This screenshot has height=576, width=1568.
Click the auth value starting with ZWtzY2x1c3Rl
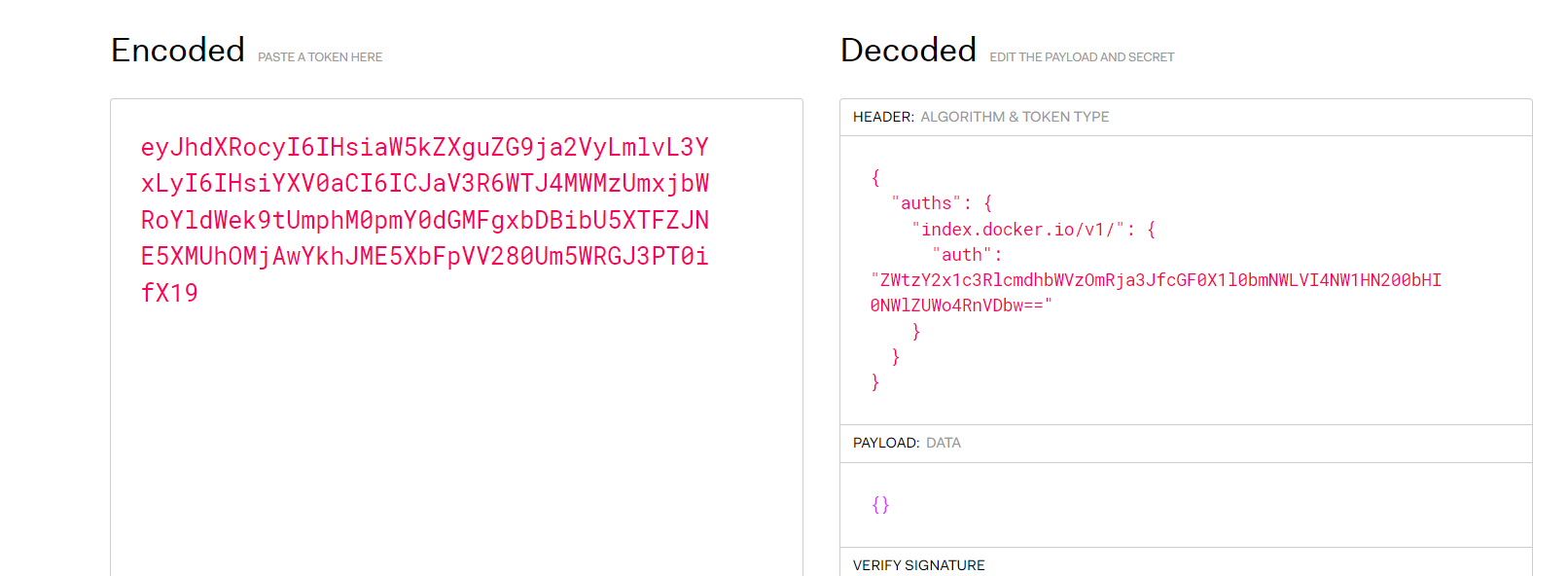(x=1156, y=280)
